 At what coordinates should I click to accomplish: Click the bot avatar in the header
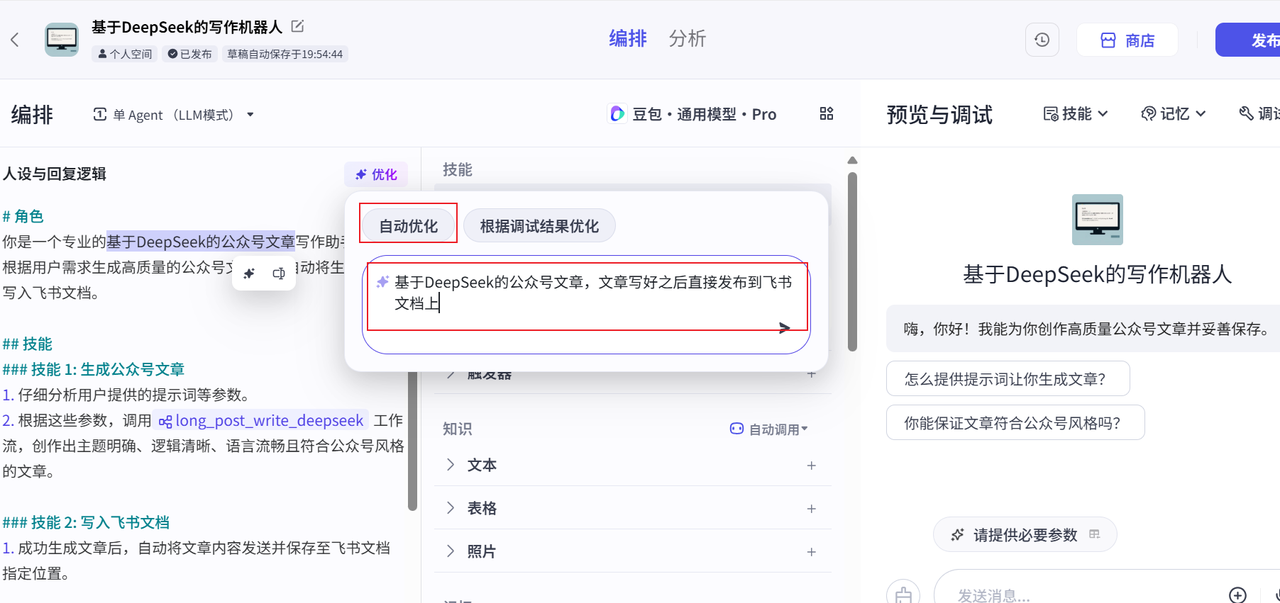(x=62, y=40)
